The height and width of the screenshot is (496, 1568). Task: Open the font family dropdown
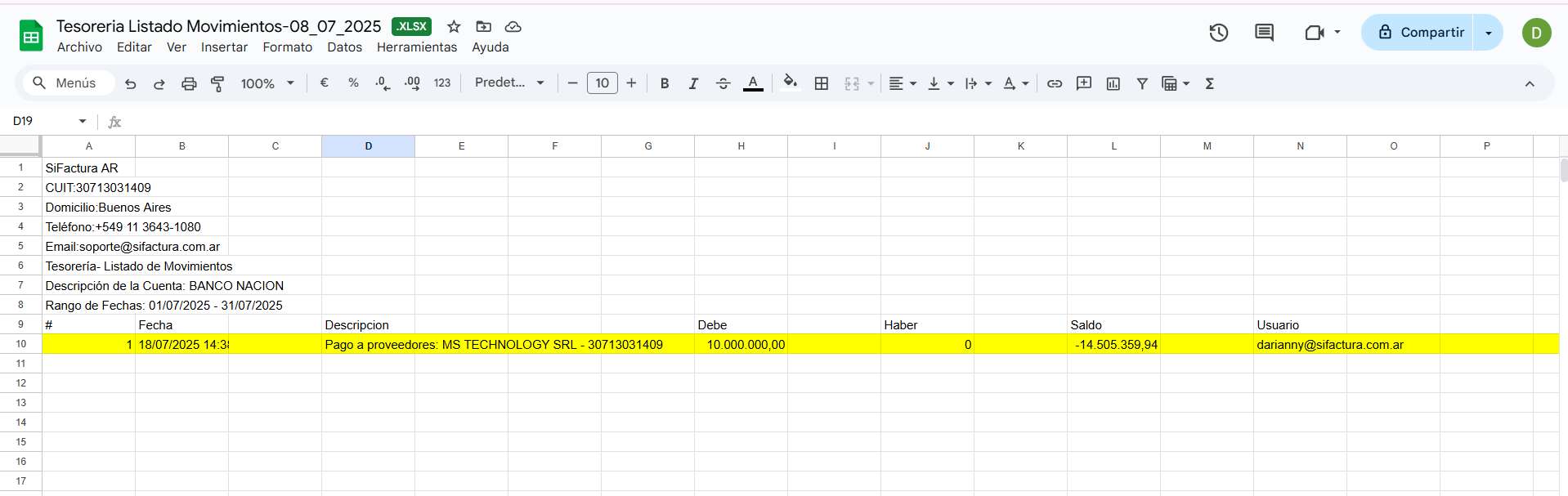tap(509, 83)
